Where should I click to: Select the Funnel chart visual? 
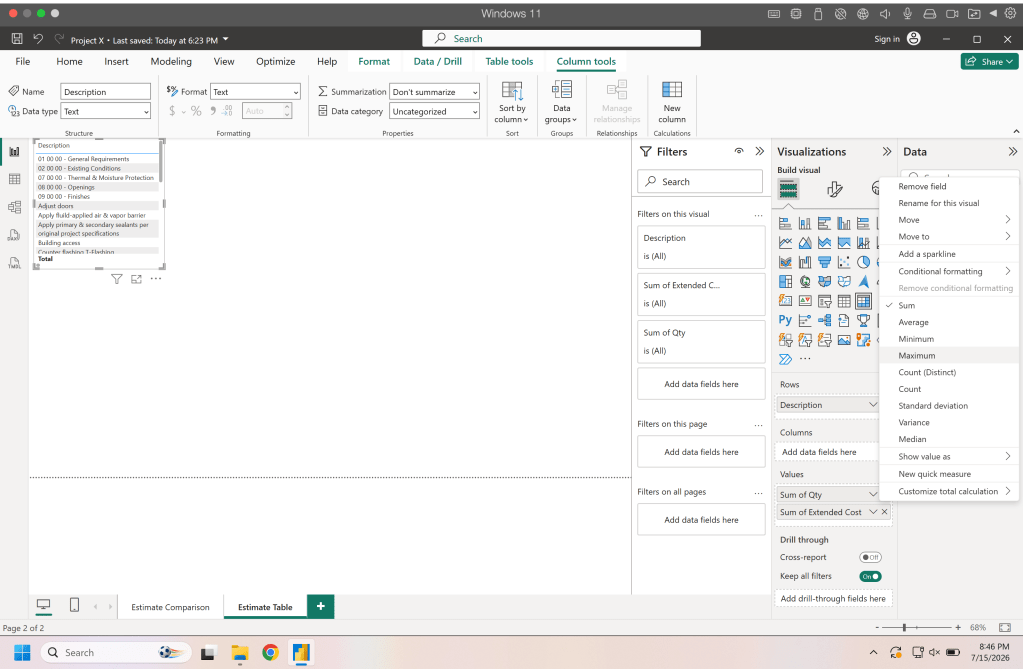[x=825, y=262]
